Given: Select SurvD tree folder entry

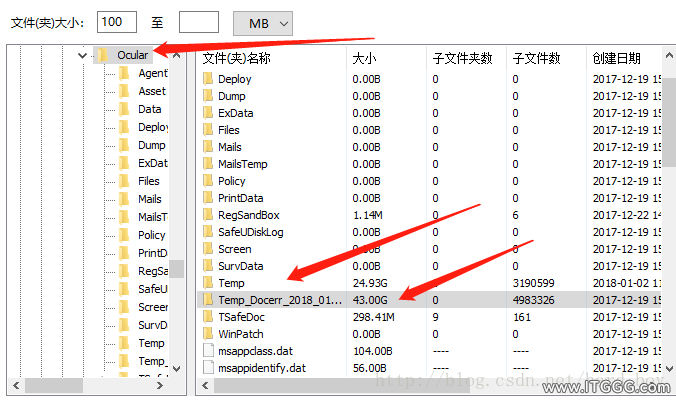Looking at the screenshot, I should 152,325.
